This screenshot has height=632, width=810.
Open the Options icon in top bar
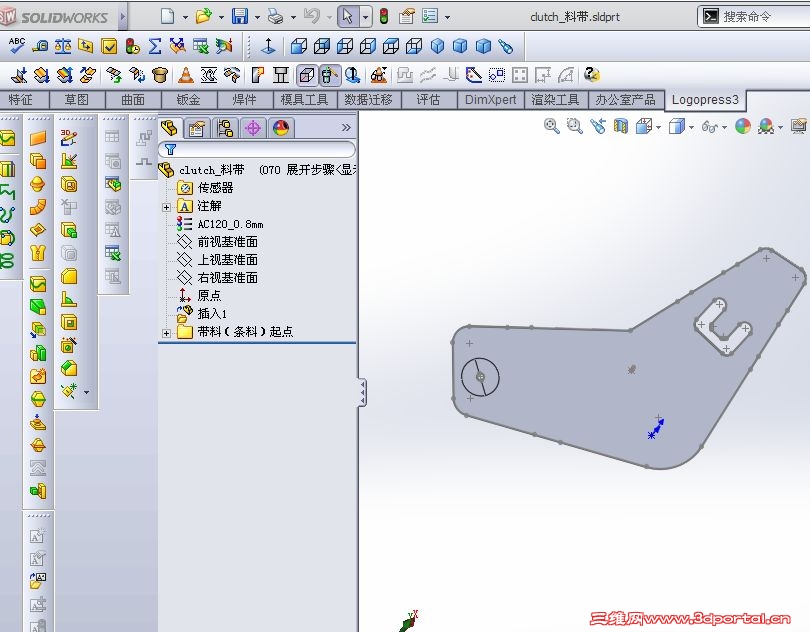tap(430, 17)
